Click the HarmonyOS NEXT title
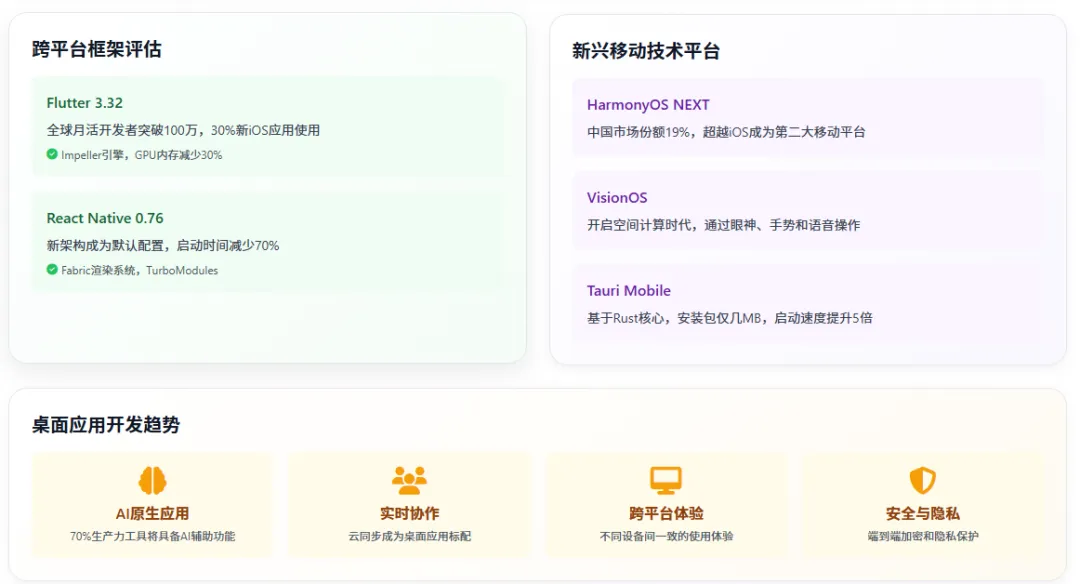The image size is (1080, 584). coord(648,105)
